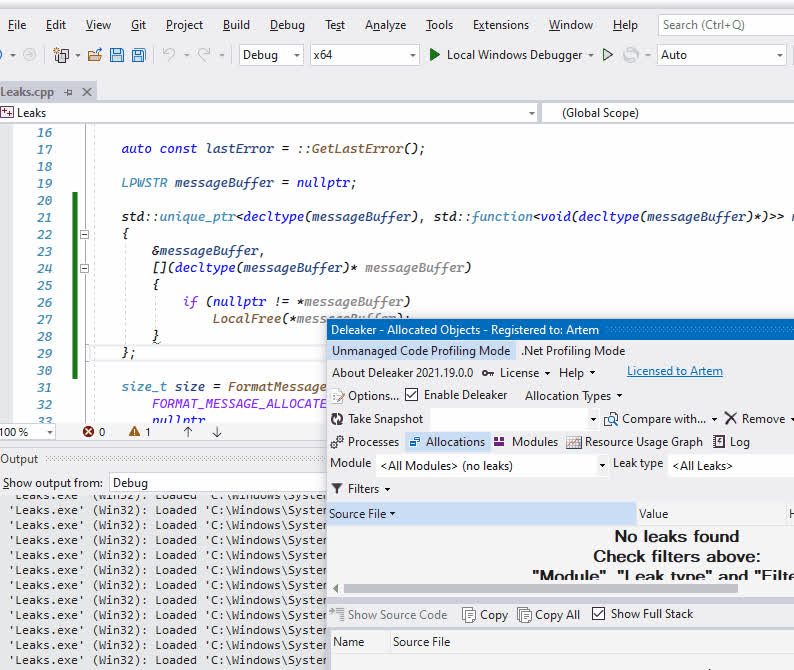This screenshot has height=670, width=794.
Task: Switch to .Net Profiling Mode tab
Action: coord(573,351)
